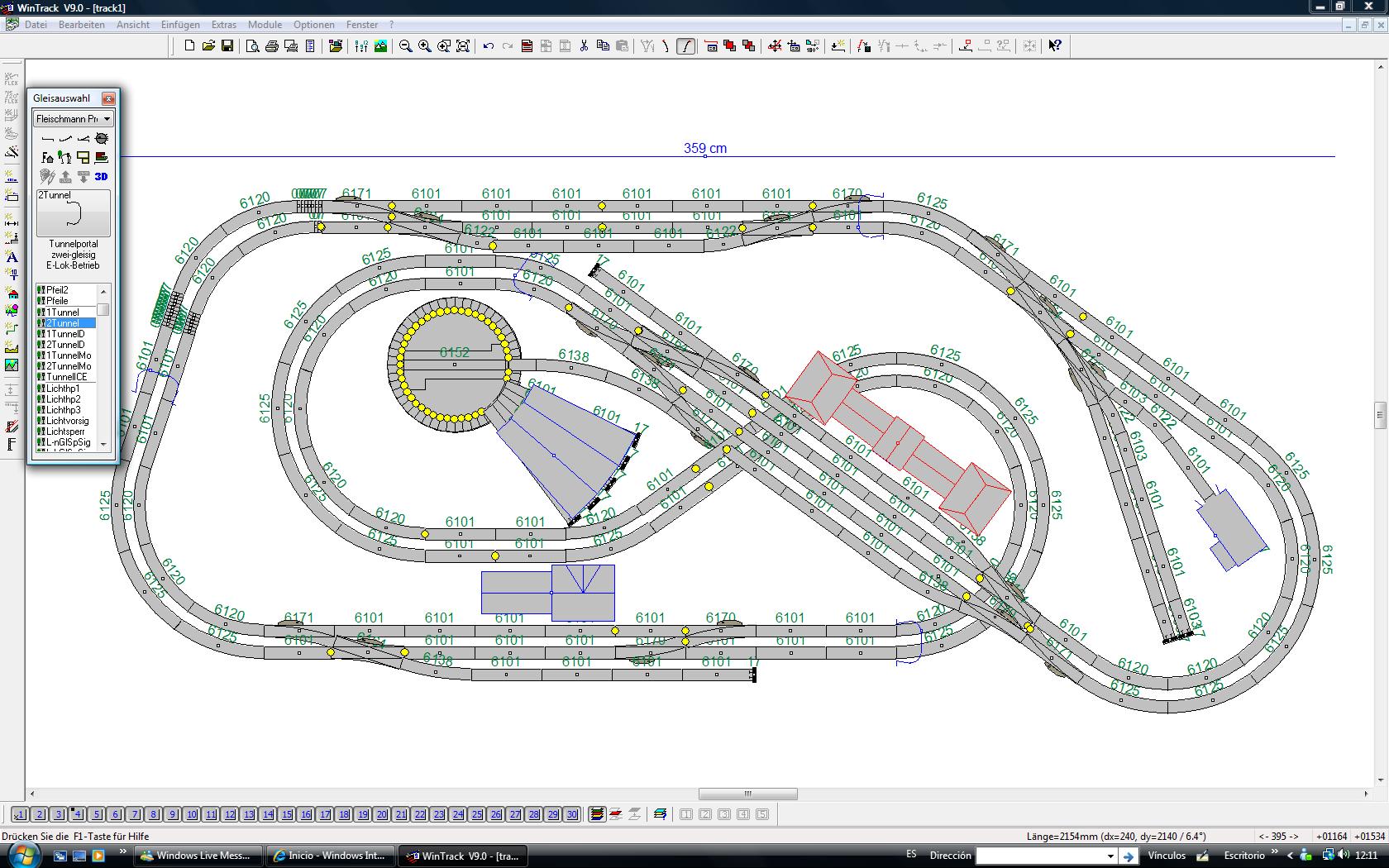
Task: Open the 3D view from Gleisauswahl panel
Action: coord(102,176)
